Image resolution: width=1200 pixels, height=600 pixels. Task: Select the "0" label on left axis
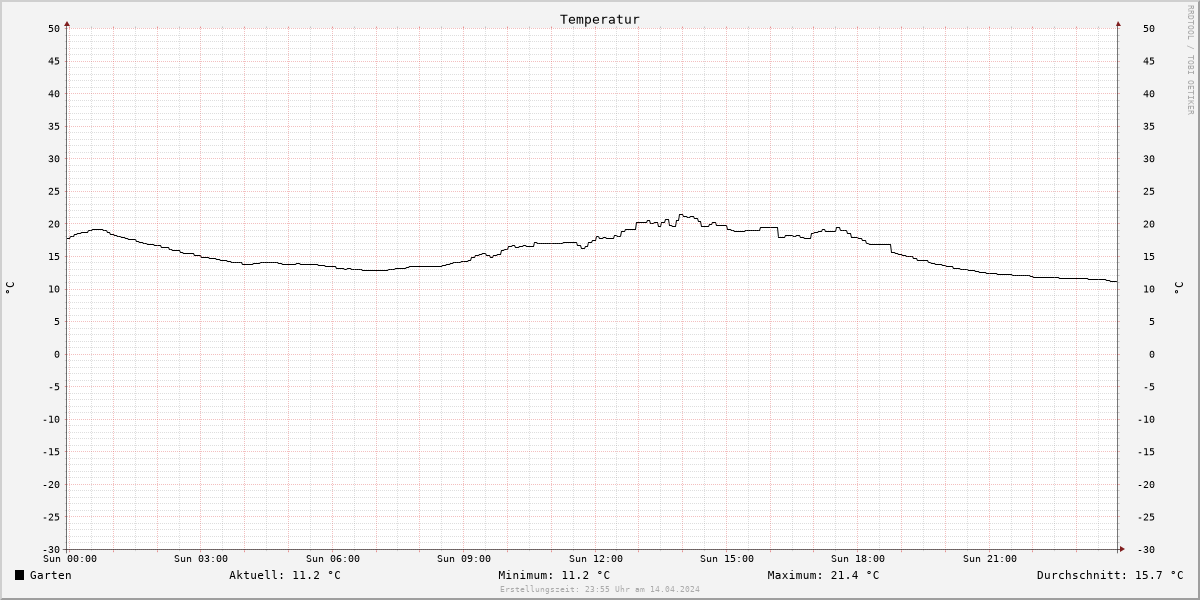pyautogui.click(x=58, y=355)
